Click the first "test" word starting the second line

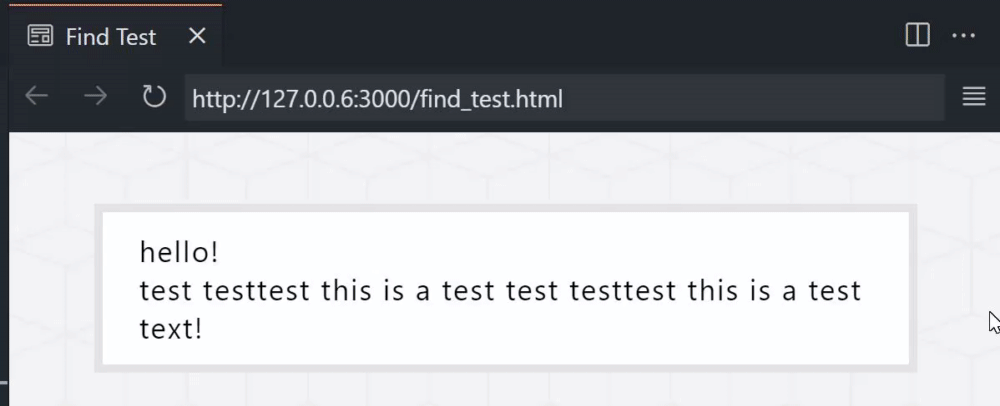(166, 291)
